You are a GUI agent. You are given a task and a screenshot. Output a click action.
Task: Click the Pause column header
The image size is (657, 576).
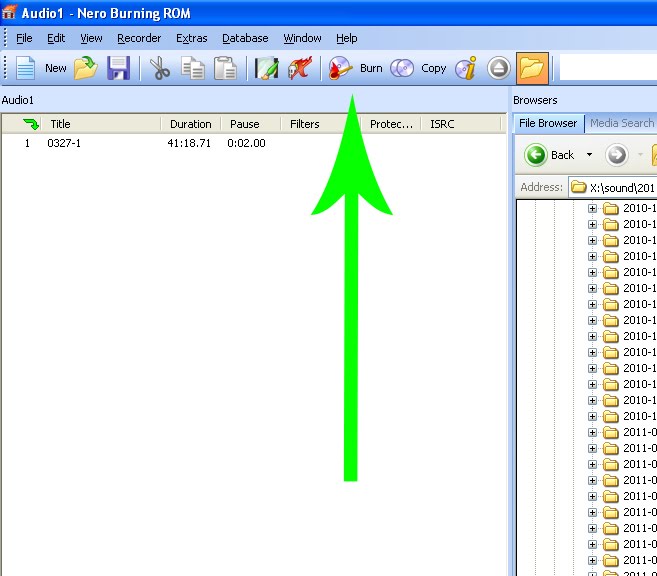pyautogui.click(x=251, y=124)
